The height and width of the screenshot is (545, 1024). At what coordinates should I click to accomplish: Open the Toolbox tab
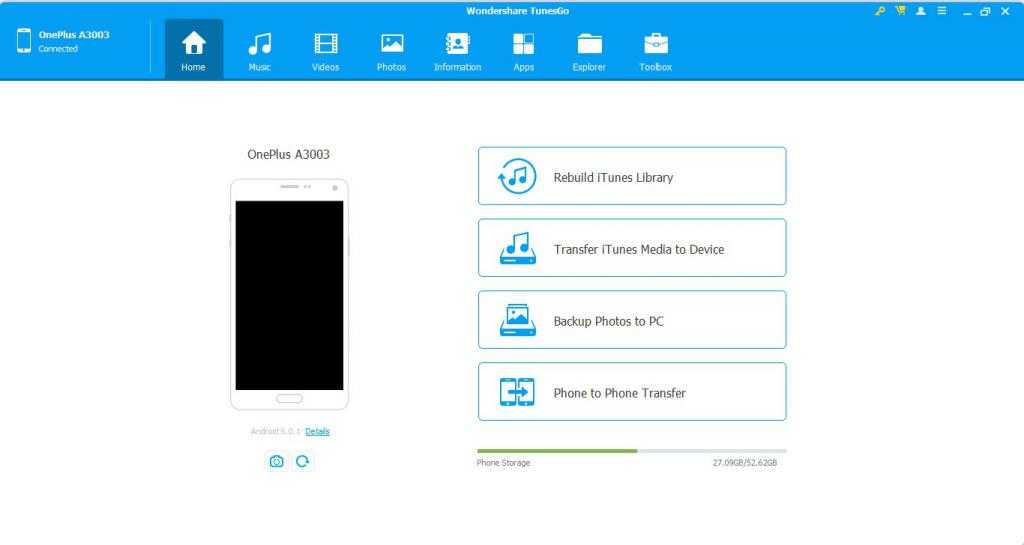coord(655,51)
